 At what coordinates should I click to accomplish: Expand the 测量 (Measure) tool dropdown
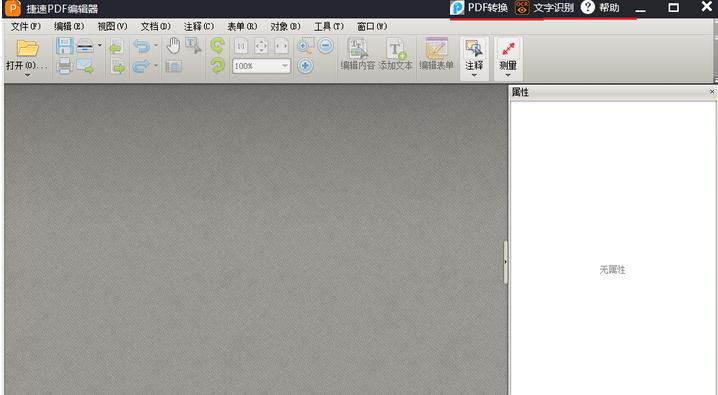508,75
